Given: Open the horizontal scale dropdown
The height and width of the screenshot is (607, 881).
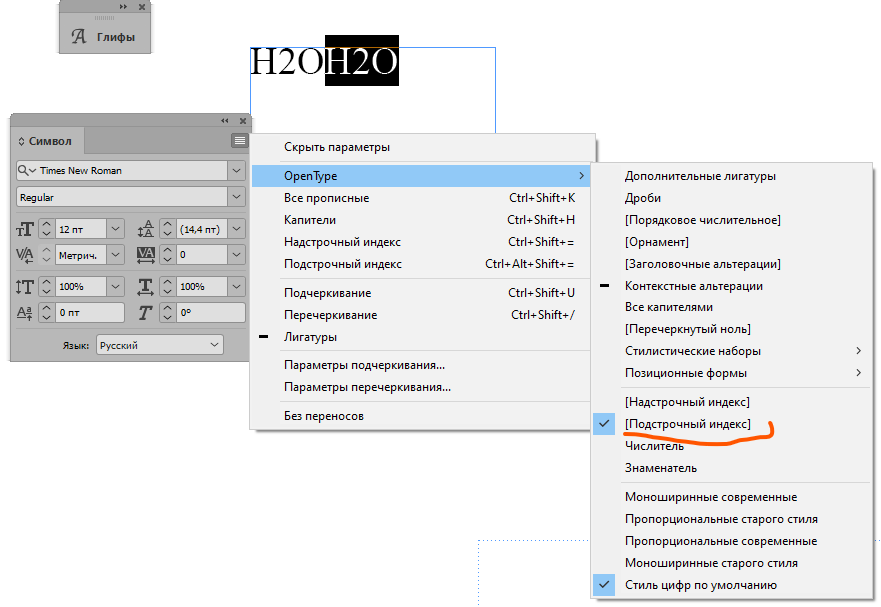Looking at the screenshot, I should pyautogui.click(x=237, y=287).
